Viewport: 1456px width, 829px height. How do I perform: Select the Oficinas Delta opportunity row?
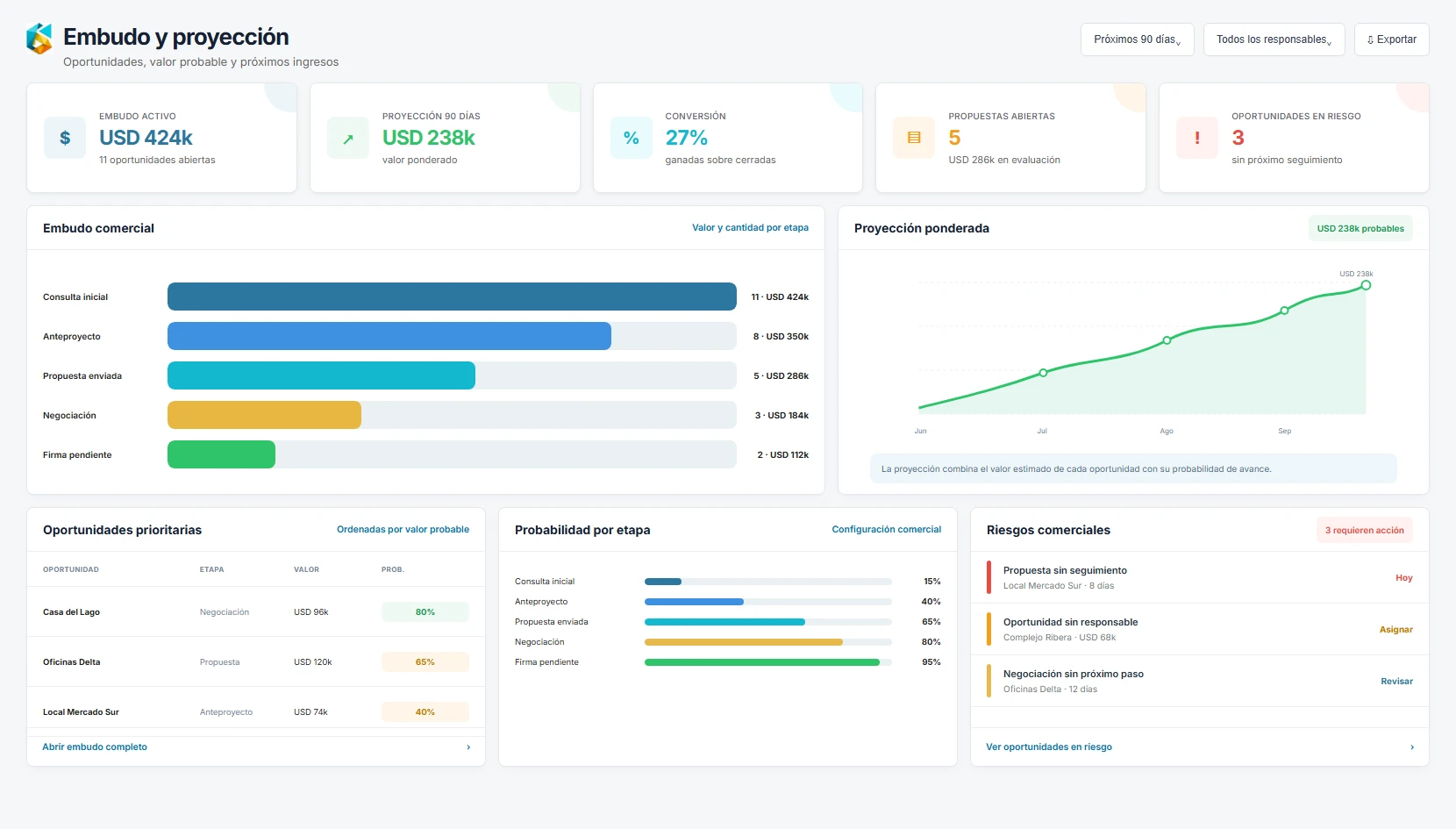[x=256, y=661]
